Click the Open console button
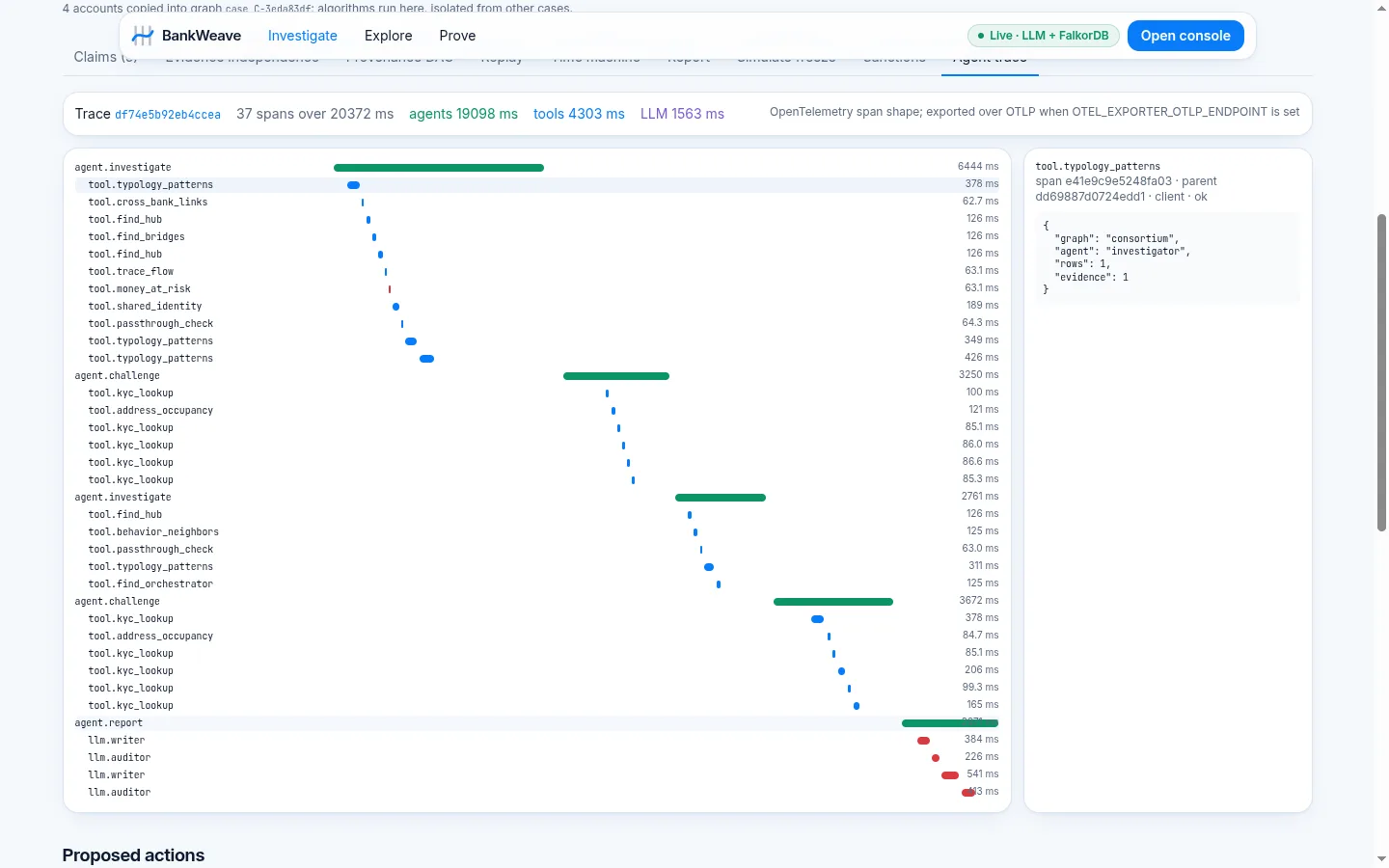 pyautogui.click(x=1185, y=36)
